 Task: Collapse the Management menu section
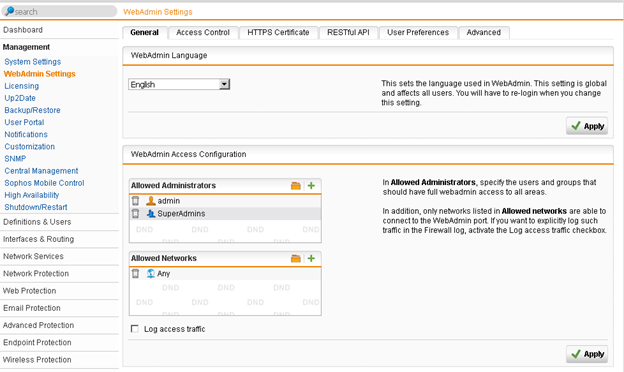coord(26,47)
